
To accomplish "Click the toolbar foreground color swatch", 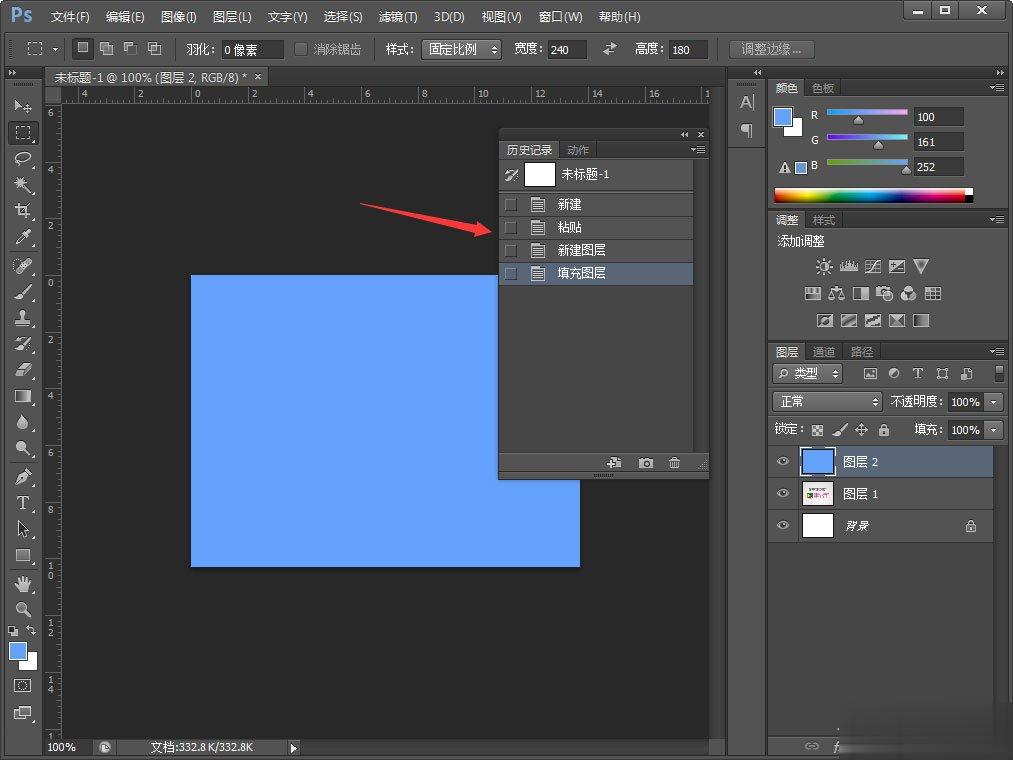I will [17, 651].
